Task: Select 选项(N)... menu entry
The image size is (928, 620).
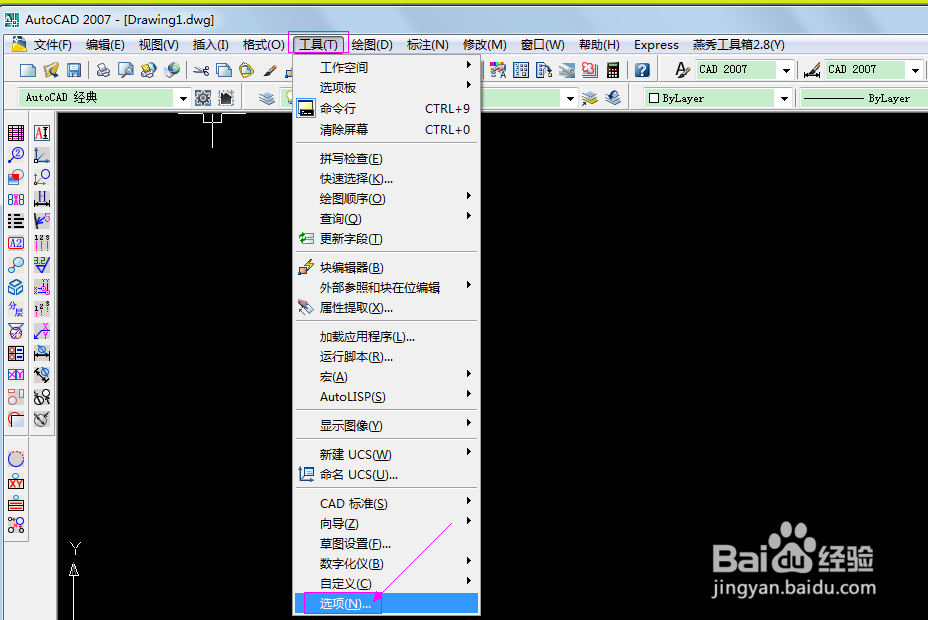Action: pos(387,603)
